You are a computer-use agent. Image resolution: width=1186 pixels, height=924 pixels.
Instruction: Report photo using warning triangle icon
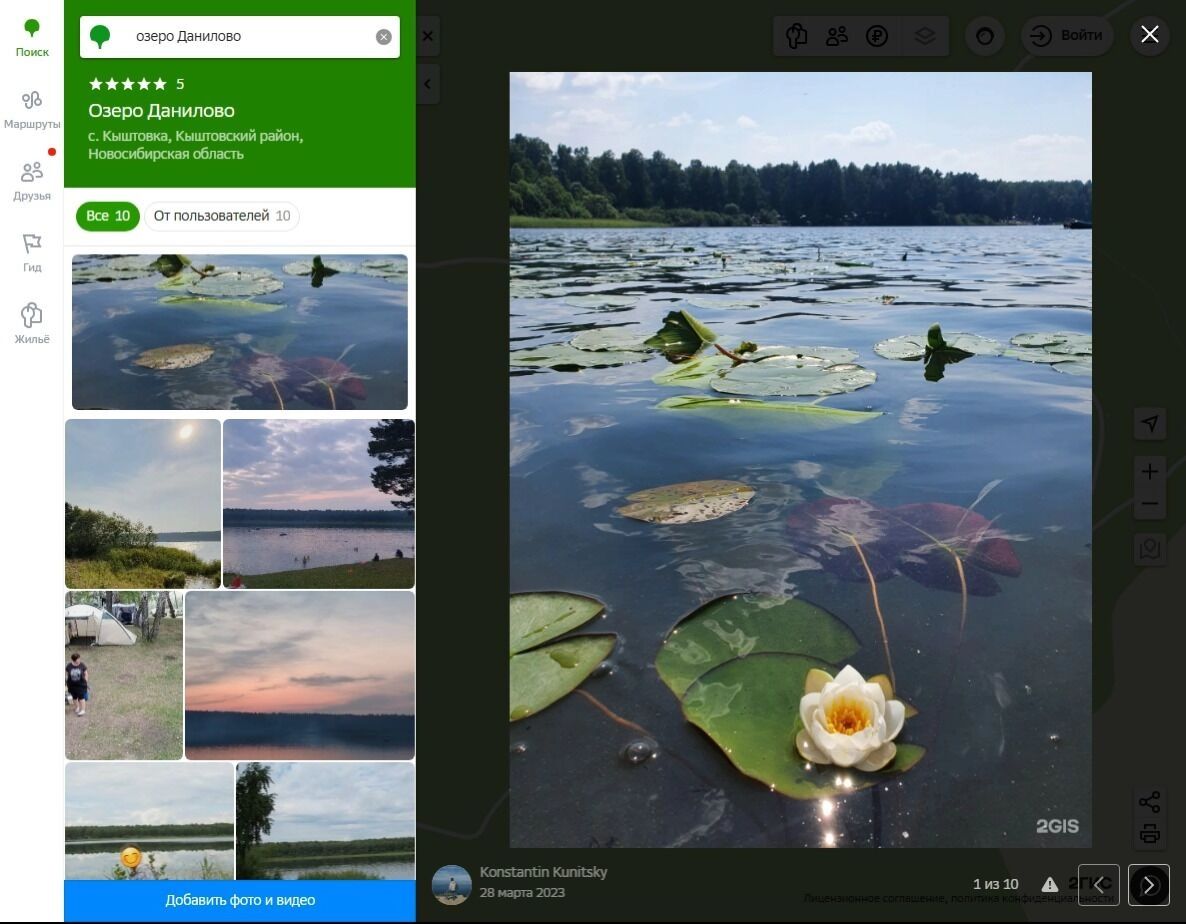click(1049, 885)
